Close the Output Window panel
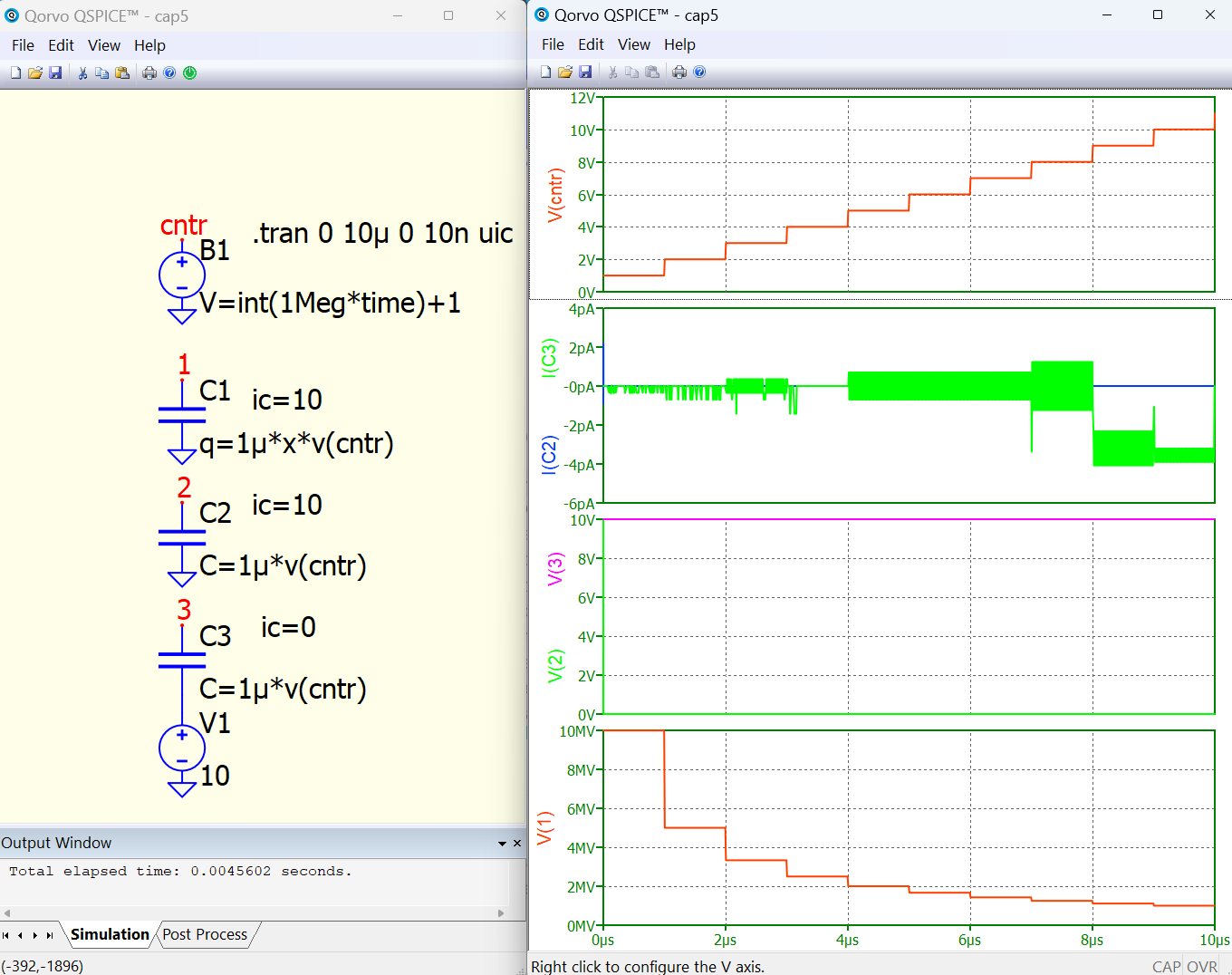 pos(517,843)
